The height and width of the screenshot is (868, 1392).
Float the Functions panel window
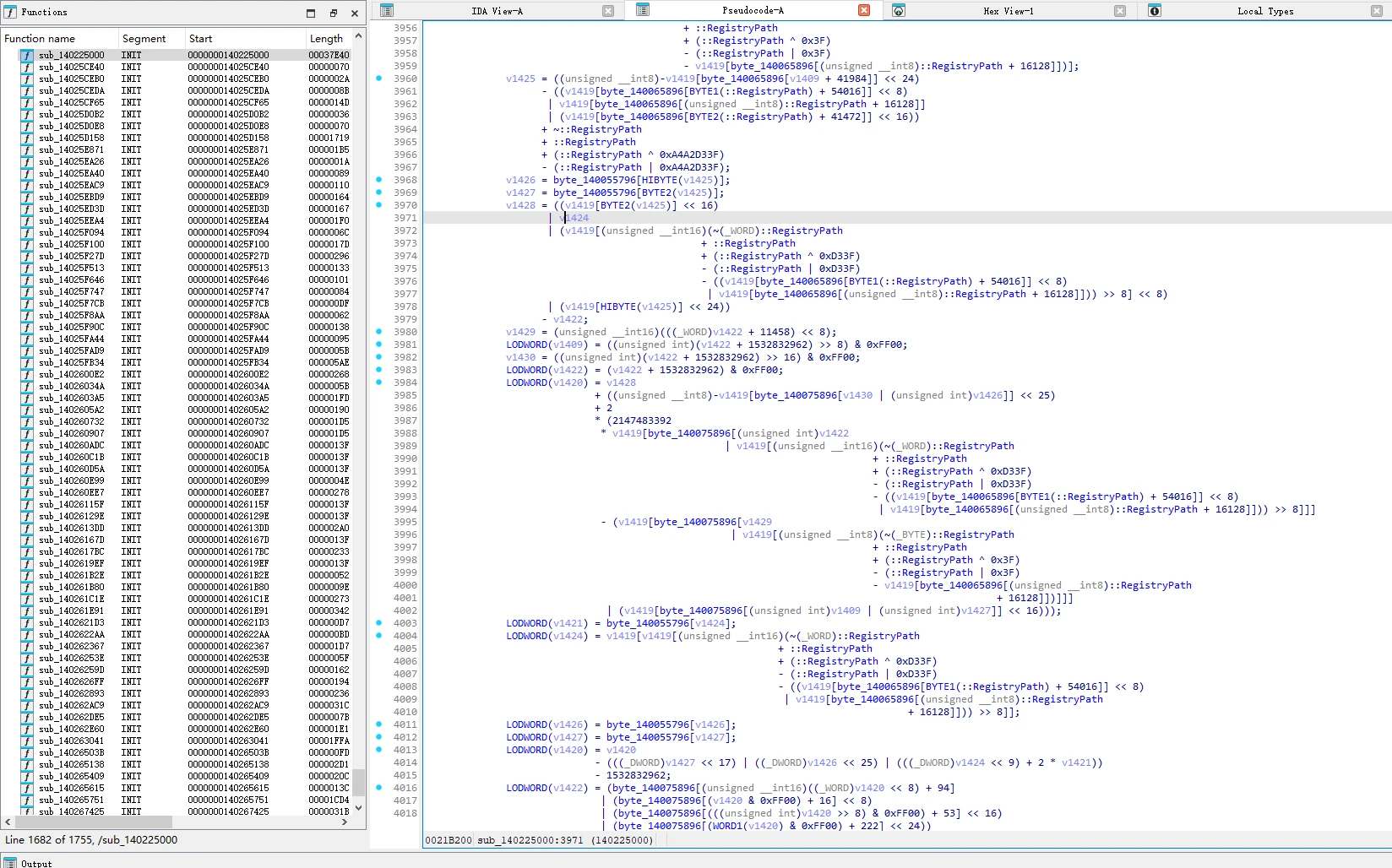click(333, 13)
